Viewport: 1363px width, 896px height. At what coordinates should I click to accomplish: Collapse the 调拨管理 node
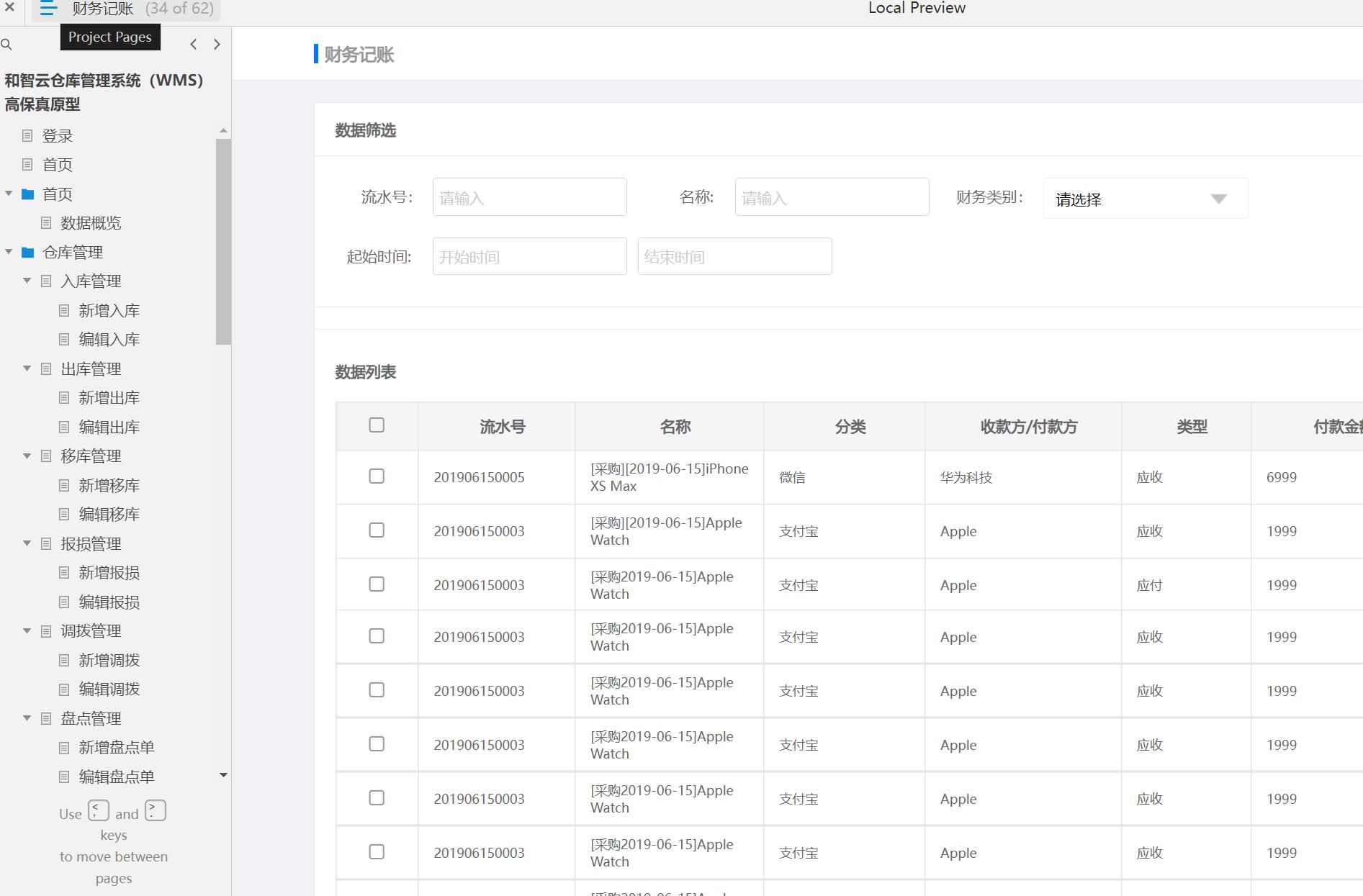(x=27, y=630)
